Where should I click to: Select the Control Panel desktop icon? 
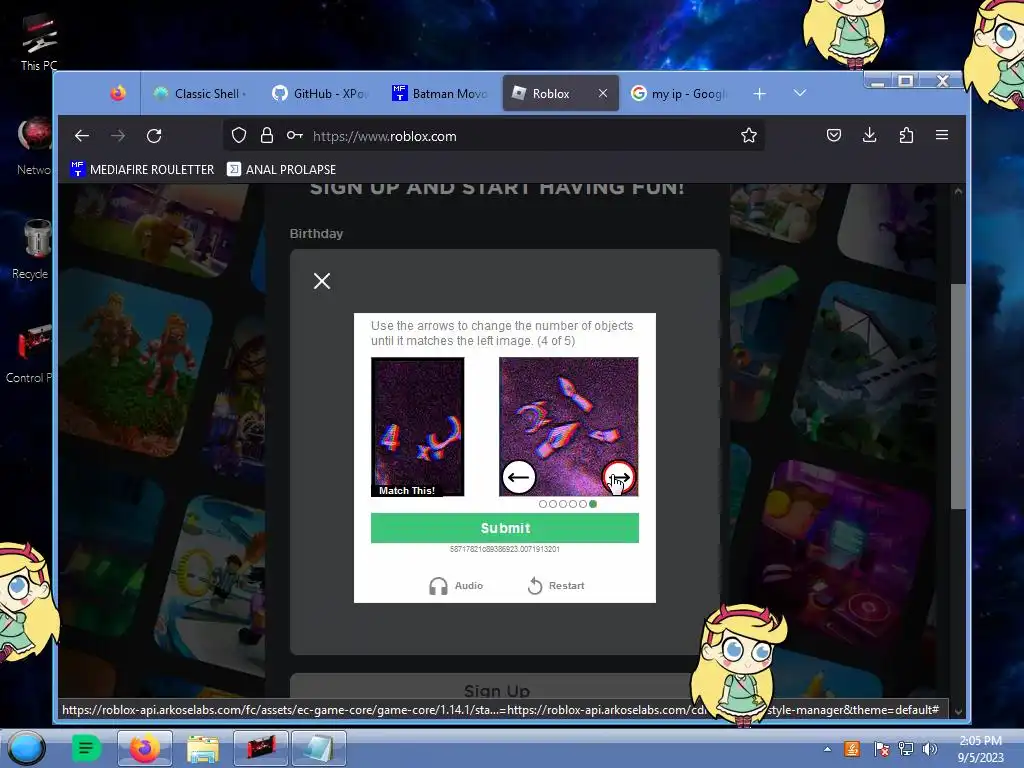tap(29, 353)
